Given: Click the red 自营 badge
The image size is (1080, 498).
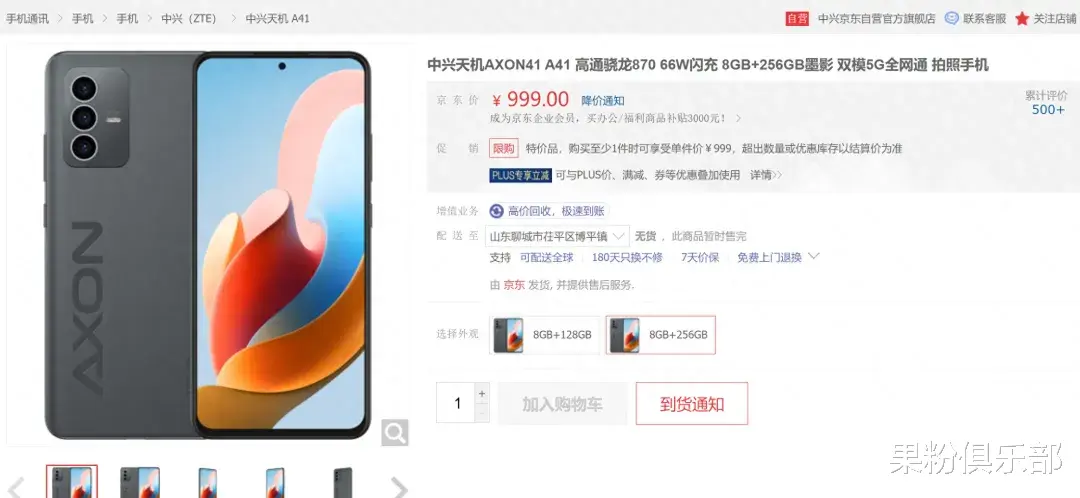Looking at the screenshot, I should point(797,19).
